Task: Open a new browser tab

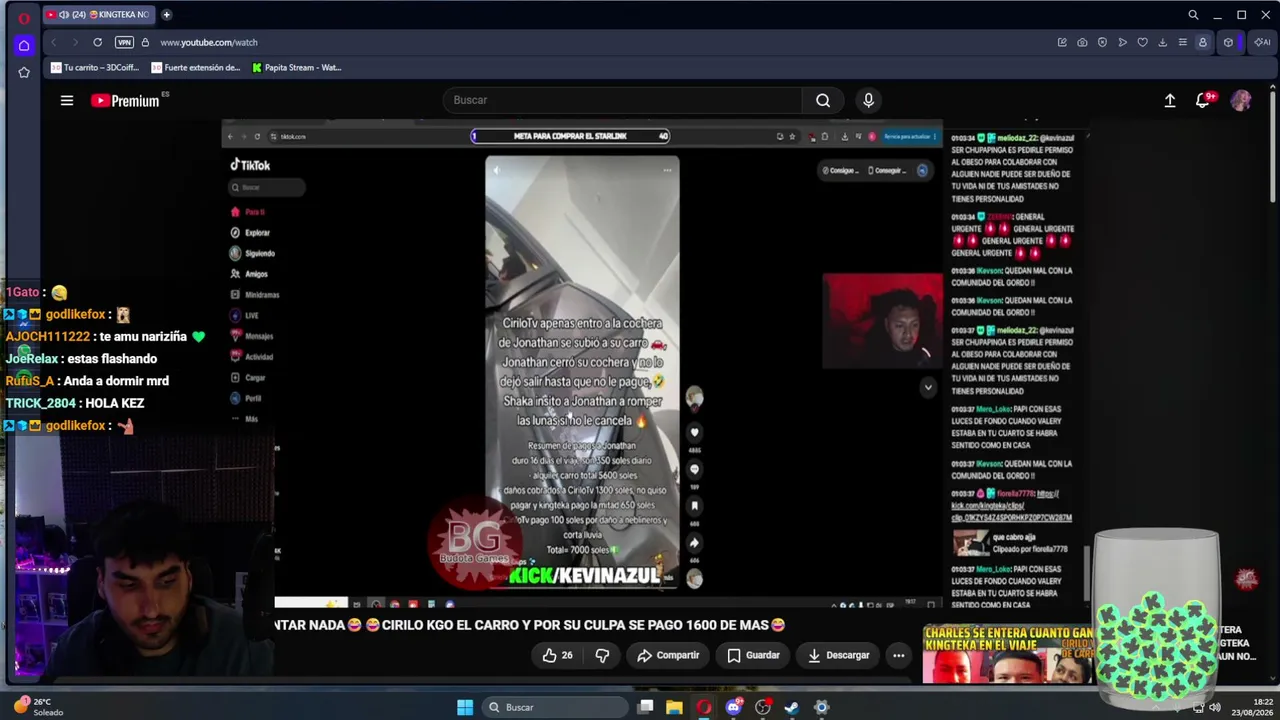Action: click(166, 15)
